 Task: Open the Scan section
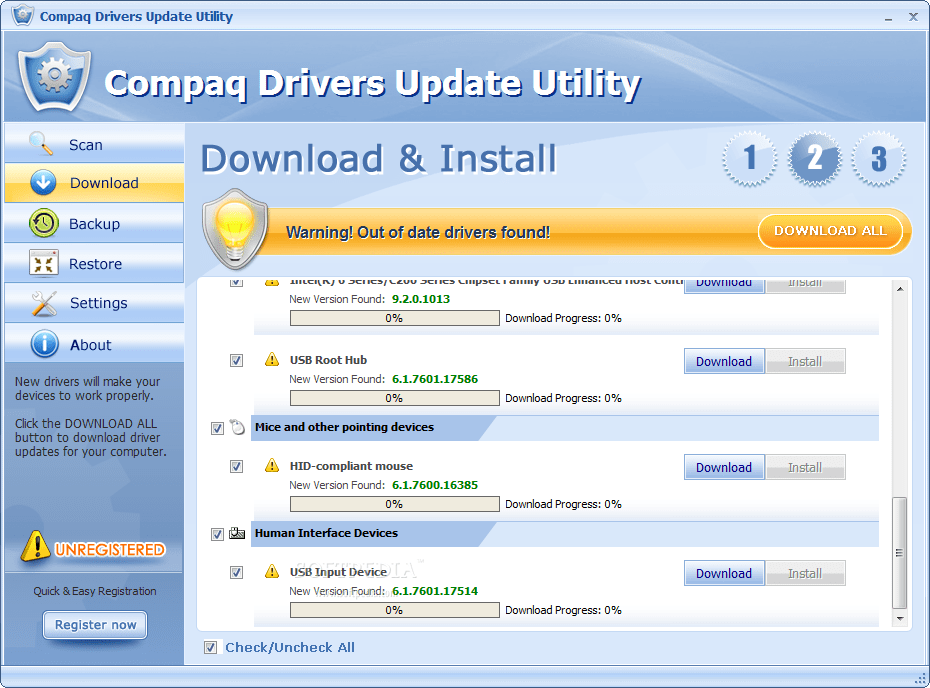[x=94, y=144]
